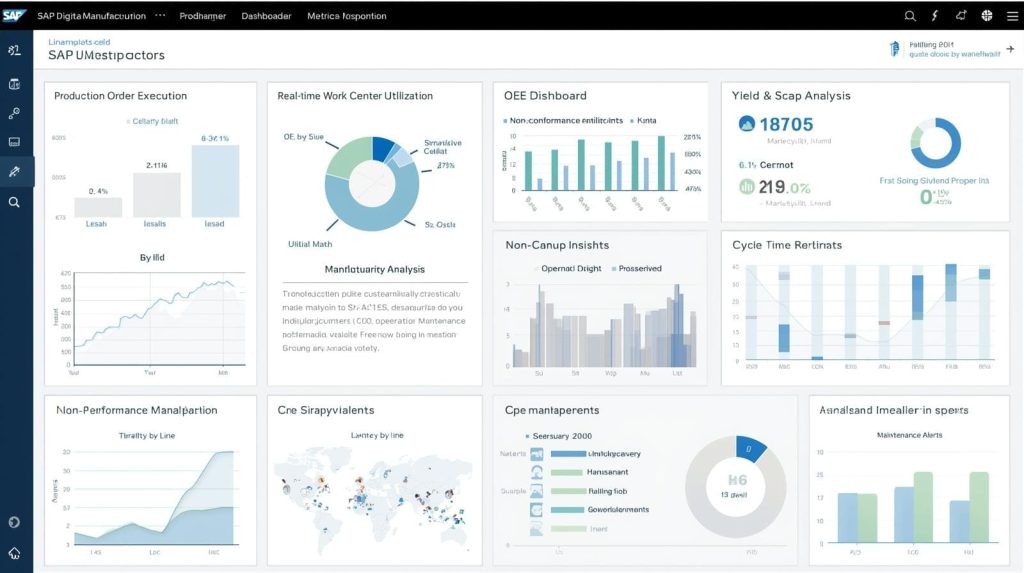Open the home icon at sidebar bottom
The height and width of the screenshot is (573, 1024).
tap(14, 552)
